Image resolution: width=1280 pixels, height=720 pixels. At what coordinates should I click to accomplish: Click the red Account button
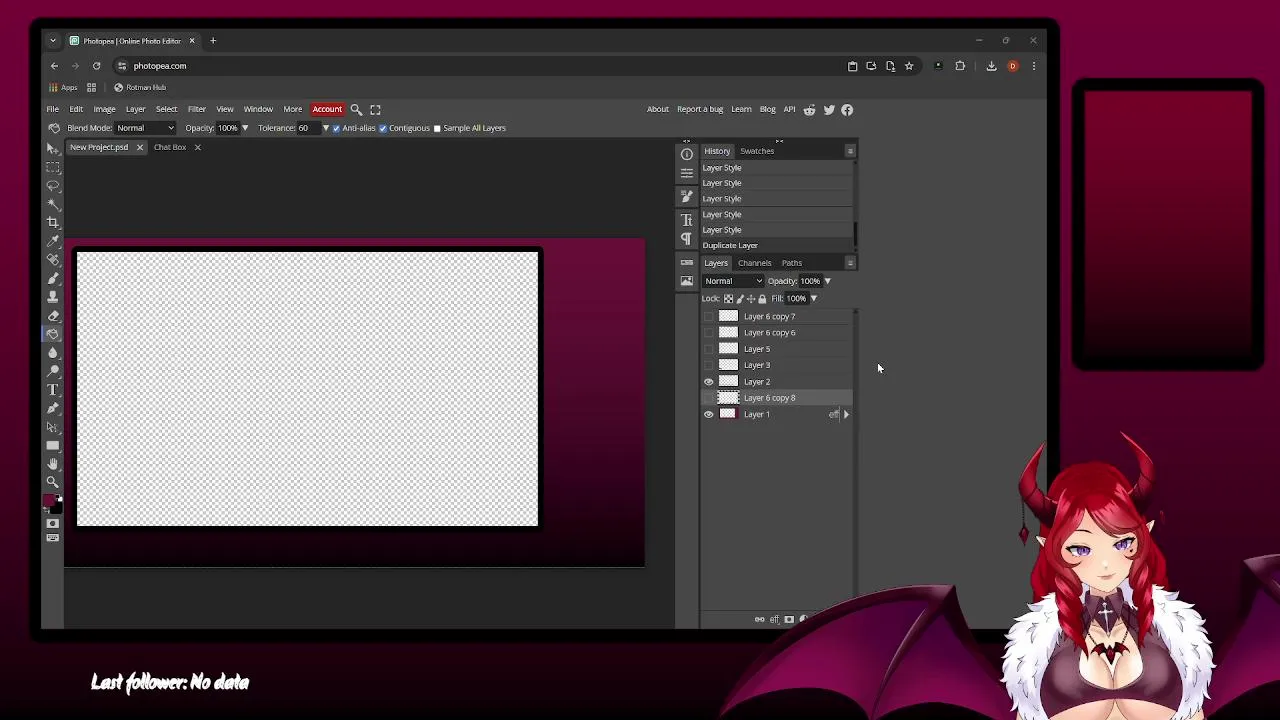coord(327,109)
